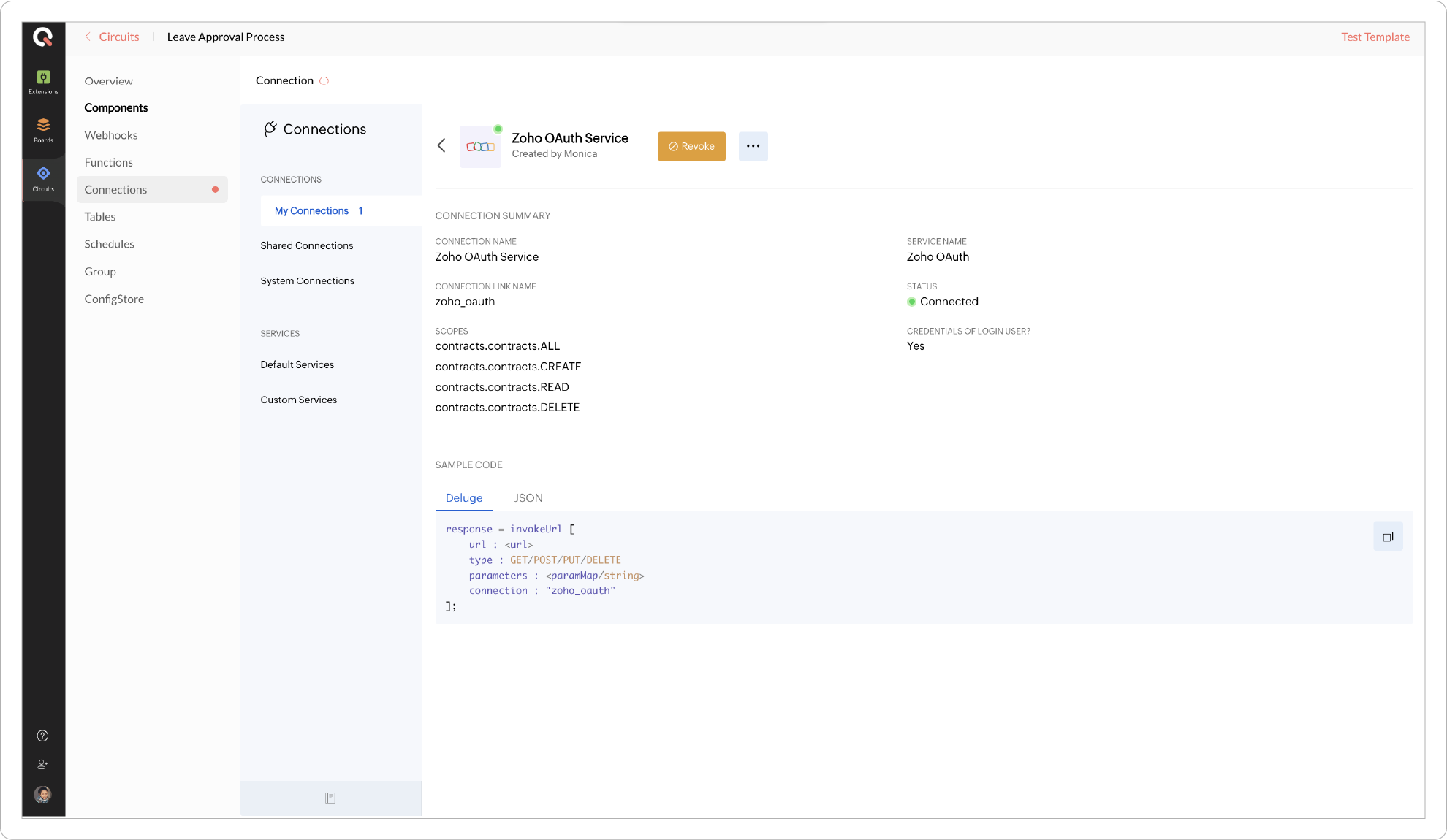Copy sample code with copy icon

1387,537
